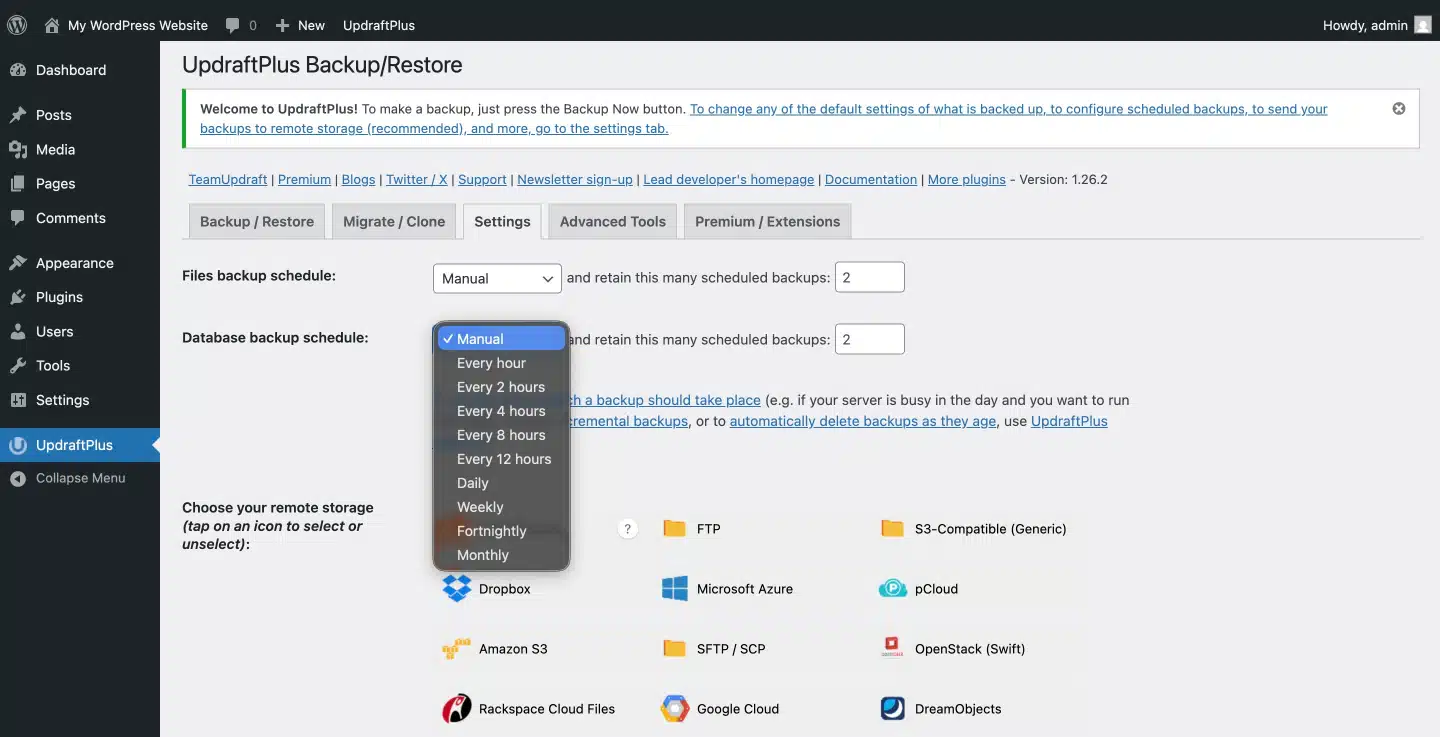Follow the automatically delete backups as they age link
The image size is (1440, 737).
click(x=863, y=421)
